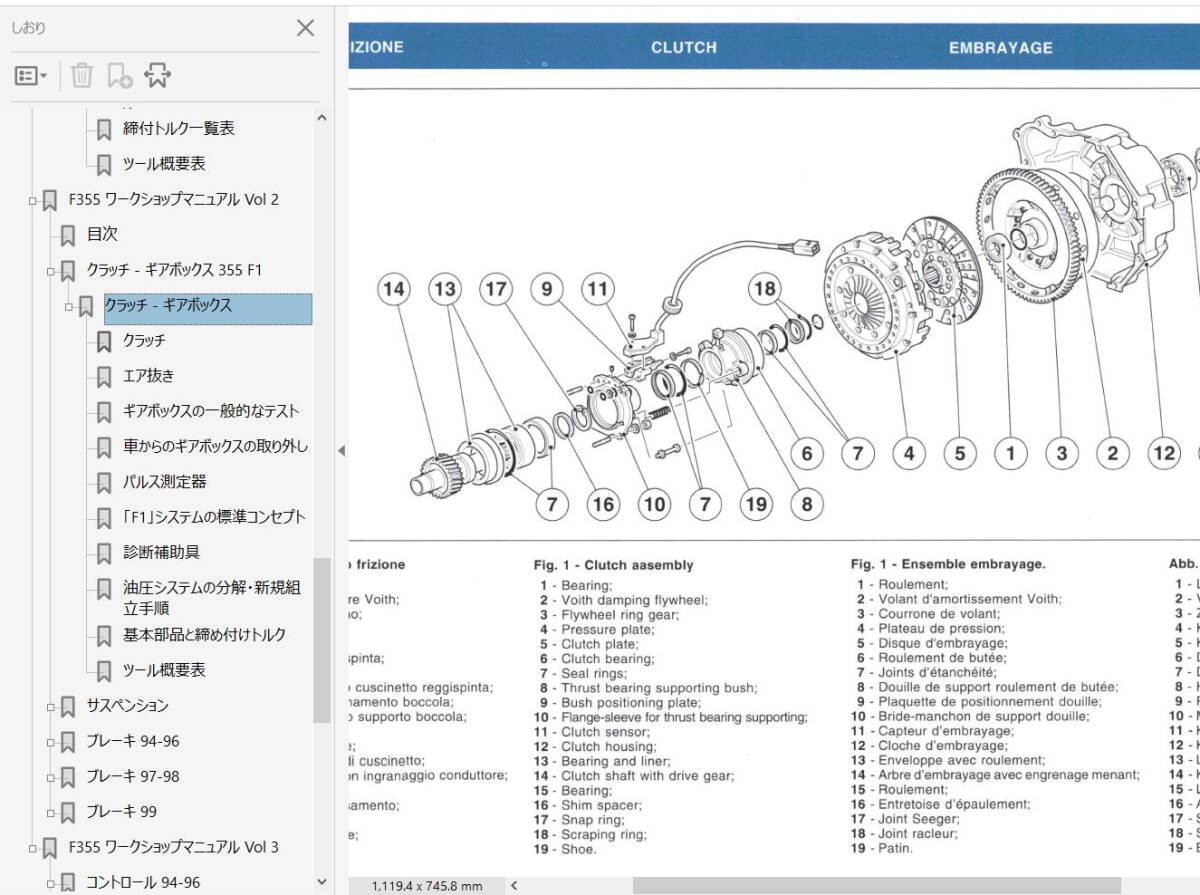Select the ブレーキ 94-96 bookmark
The width and height of the screenshot is (1200, 895).
(133, 741)
